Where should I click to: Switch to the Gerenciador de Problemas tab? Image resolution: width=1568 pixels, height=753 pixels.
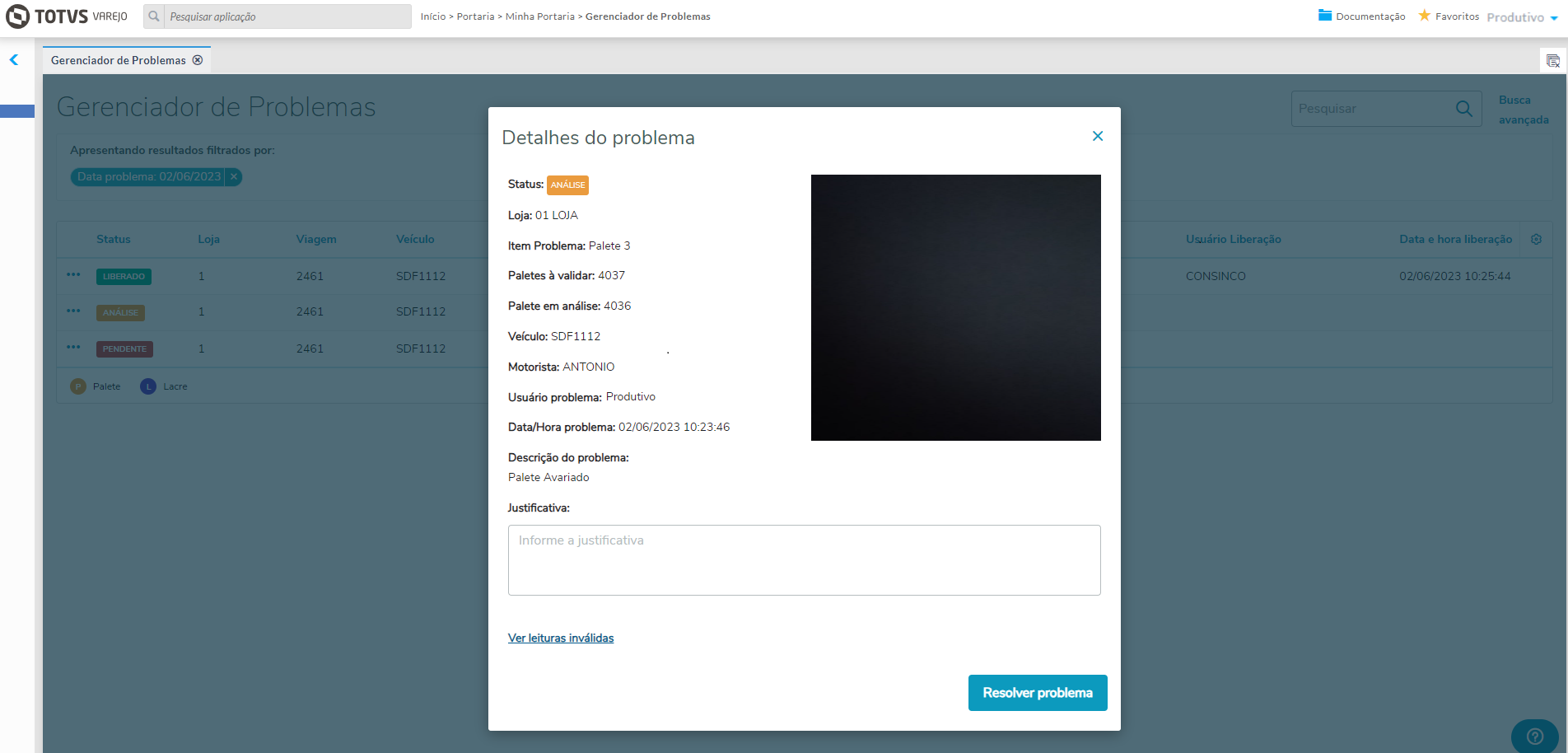coord(119,60)
